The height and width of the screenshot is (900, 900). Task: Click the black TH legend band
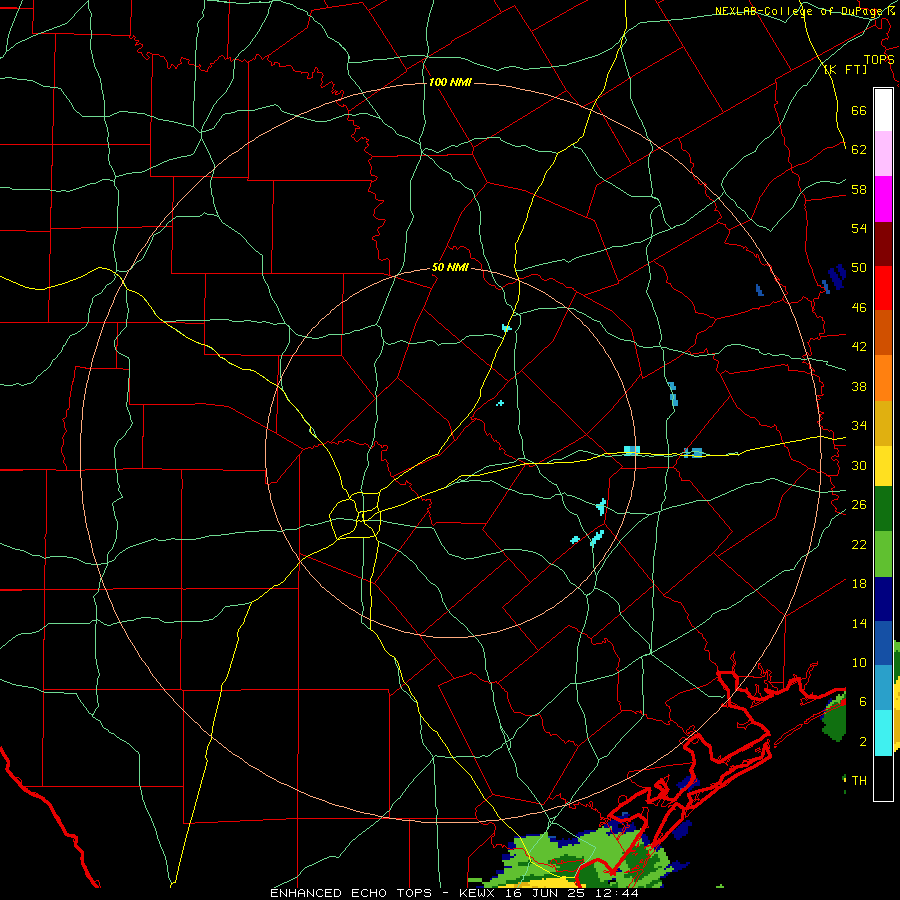pos(883,778)
